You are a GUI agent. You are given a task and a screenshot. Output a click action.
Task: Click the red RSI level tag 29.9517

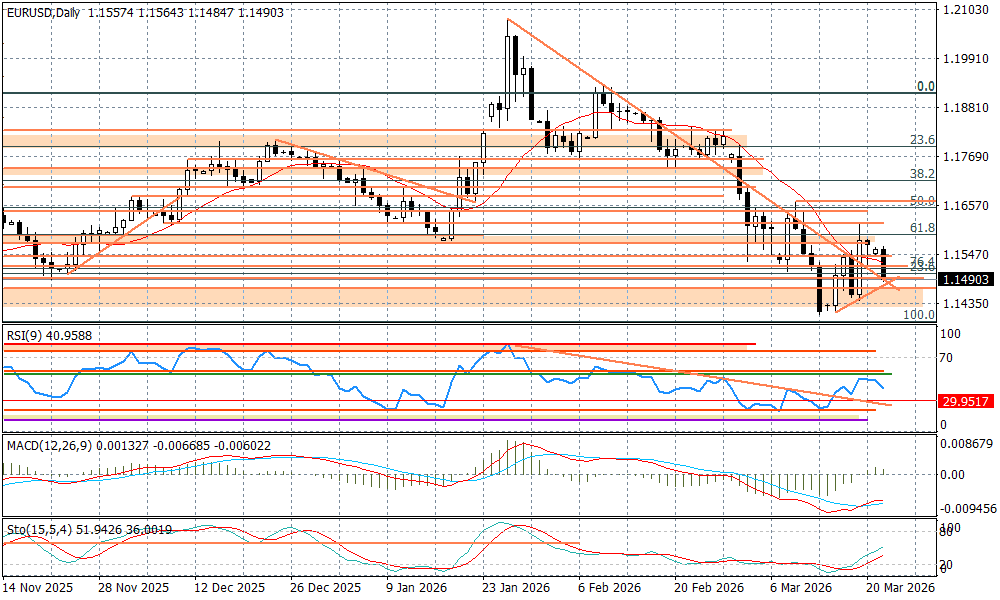pos(965,401)
